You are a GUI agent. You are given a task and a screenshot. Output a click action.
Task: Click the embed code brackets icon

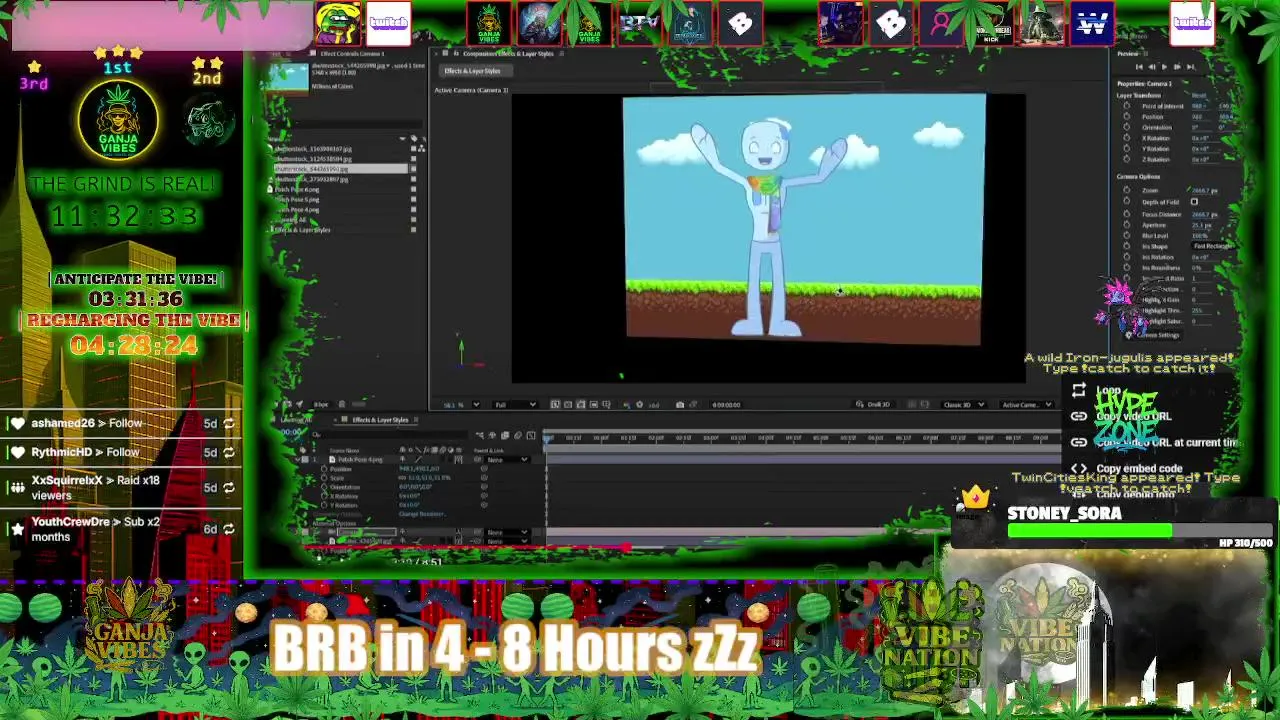click(x=1078, y=468)
